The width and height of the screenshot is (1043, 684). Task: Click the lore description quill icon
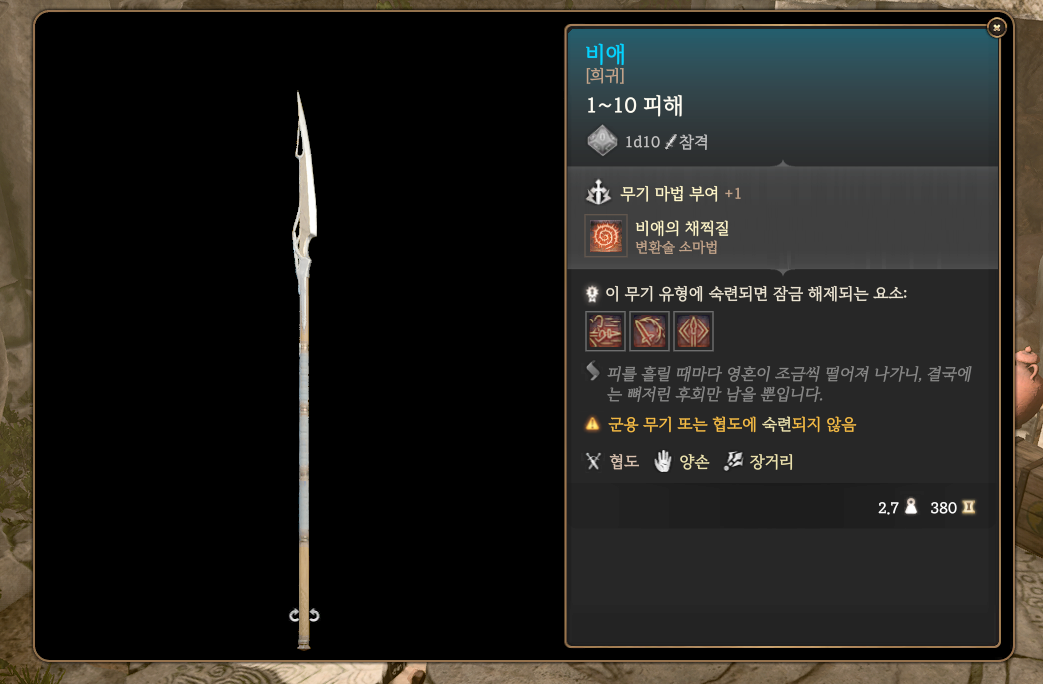[593, 371]
